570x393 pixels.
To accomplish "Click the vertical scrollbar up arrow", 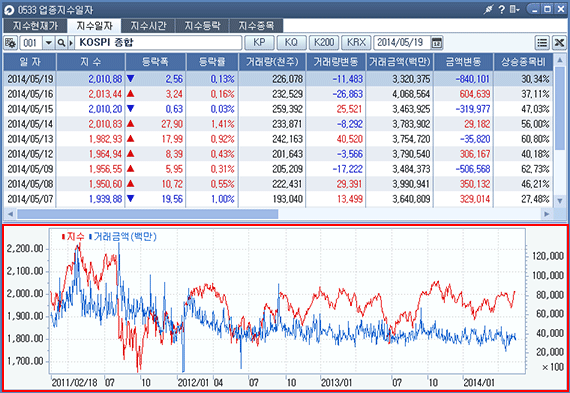I will pos(560,60).
